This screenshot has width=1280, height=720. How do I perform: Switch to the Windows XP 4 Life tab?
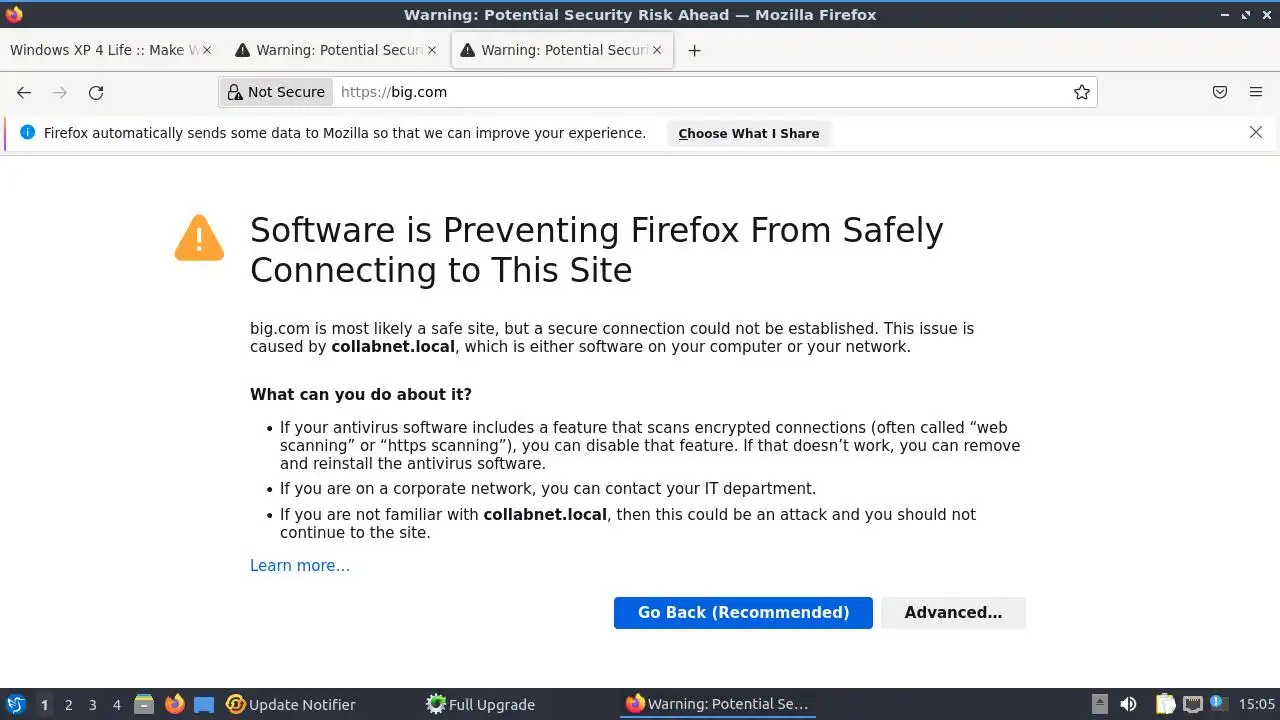pyautogui.click(x=100, y=50)
